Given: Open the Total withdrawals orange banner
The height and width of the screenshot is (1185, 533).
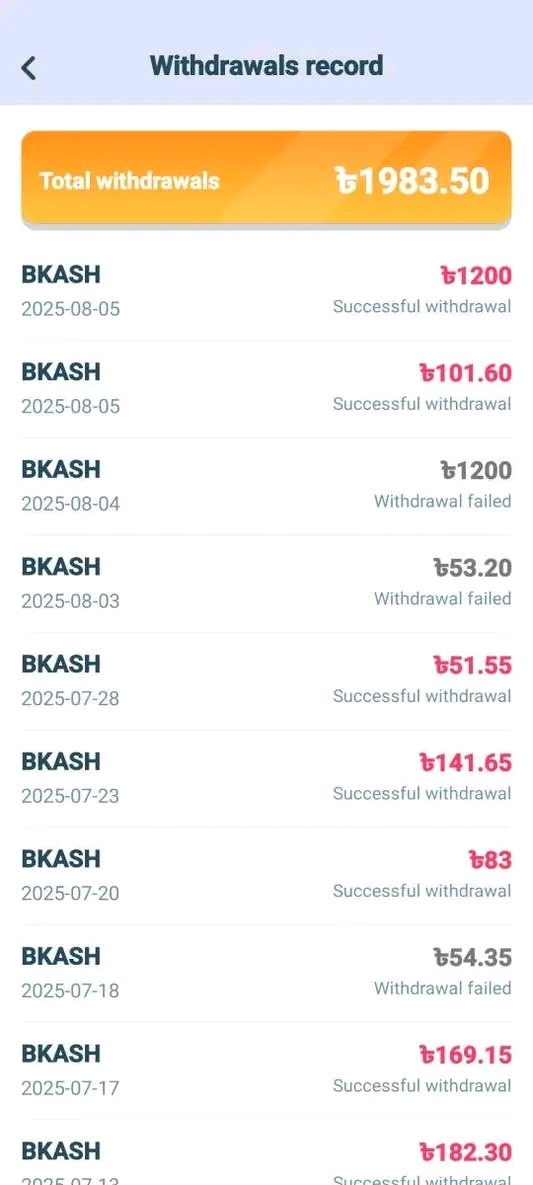Looking at the screenshot, I should pos(266,180).
